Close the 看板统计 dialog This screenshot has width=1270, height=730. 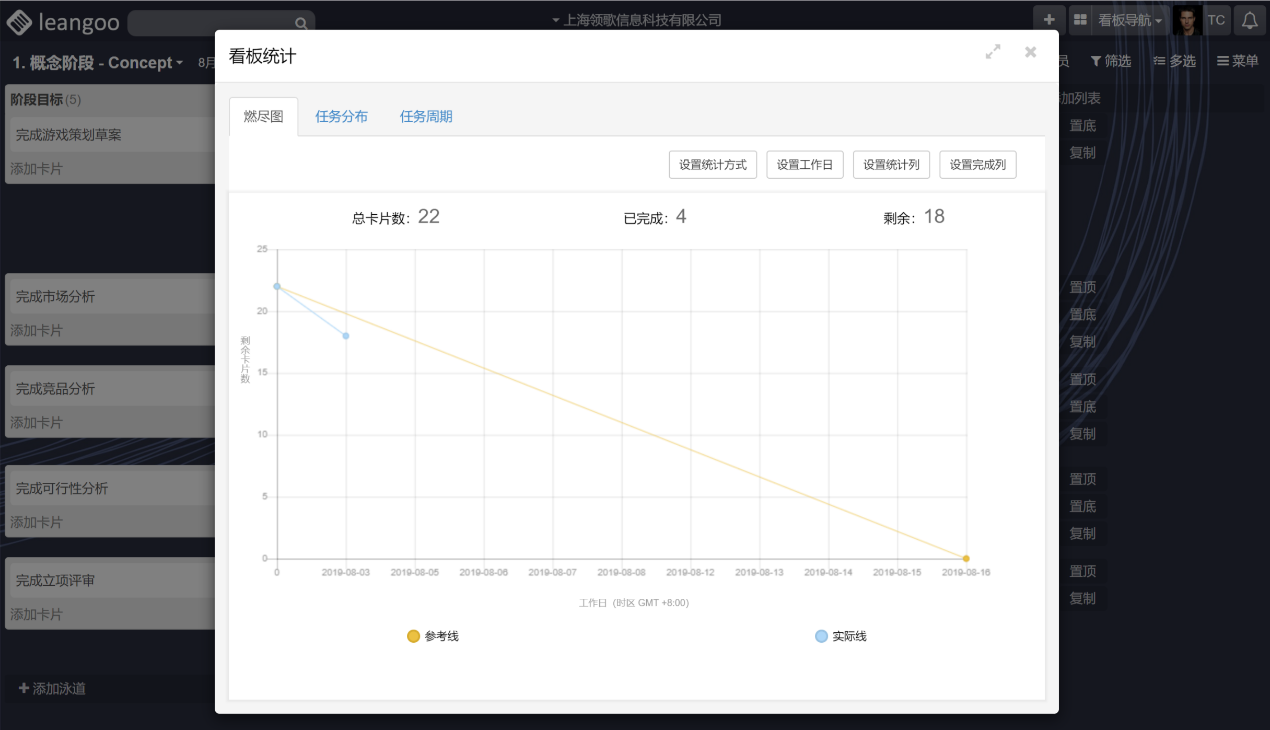click(1030, 52)
